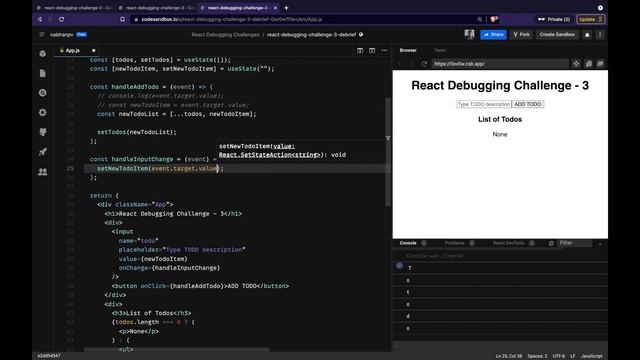Screen dimensions: 640x360
Task: Click the browser Update button
Action: click(x=590, y=19)
